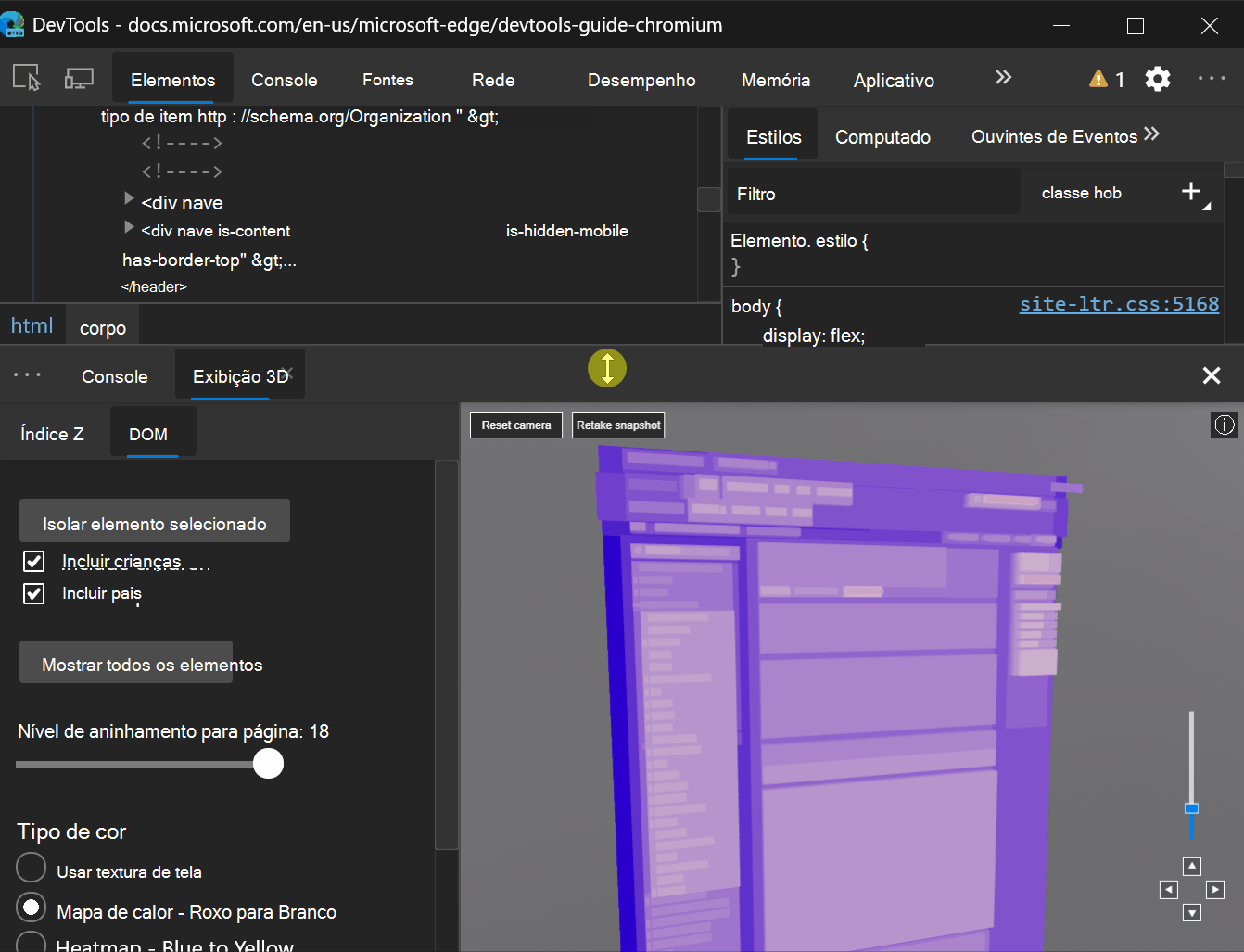
Task: Click Reset camera button
Action: point(515,425)
